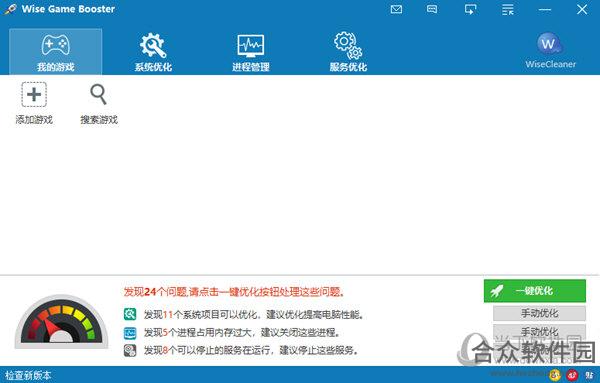
Task: Click the upper 手动优化 button
Action: tap(539, 313)
